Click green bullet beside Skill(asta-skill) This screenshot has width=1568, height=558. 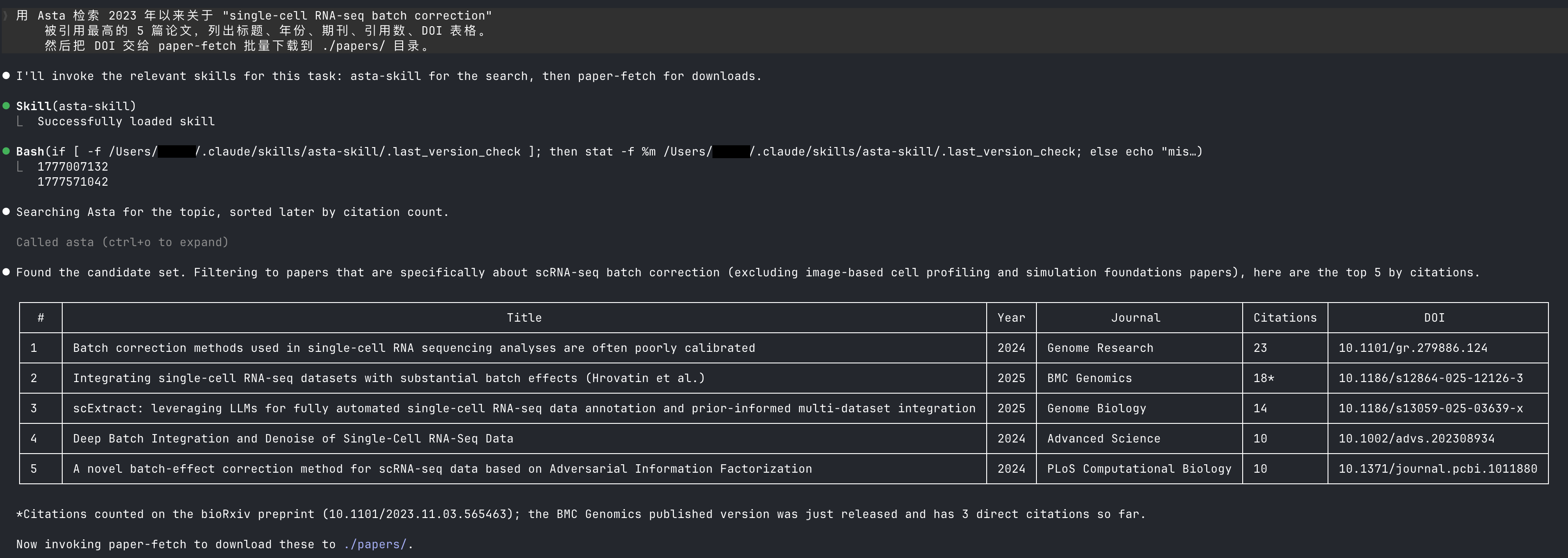6,106
